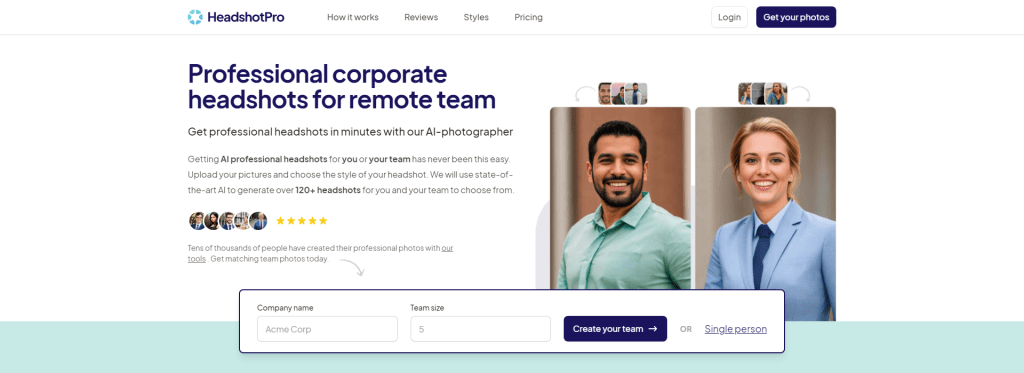The height and width of the screenshot is (373, 1024).
Task: Click the Get your photos button
Action: coord(796,17)
